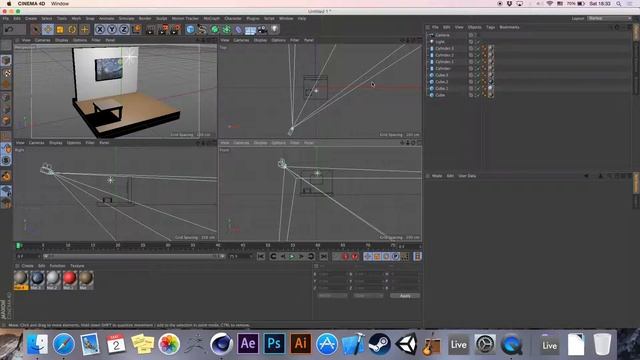Open Mode menu in Attribute Manager
Image resolution: width=640 pixels, height=360 pixels.
pos(437,176)
